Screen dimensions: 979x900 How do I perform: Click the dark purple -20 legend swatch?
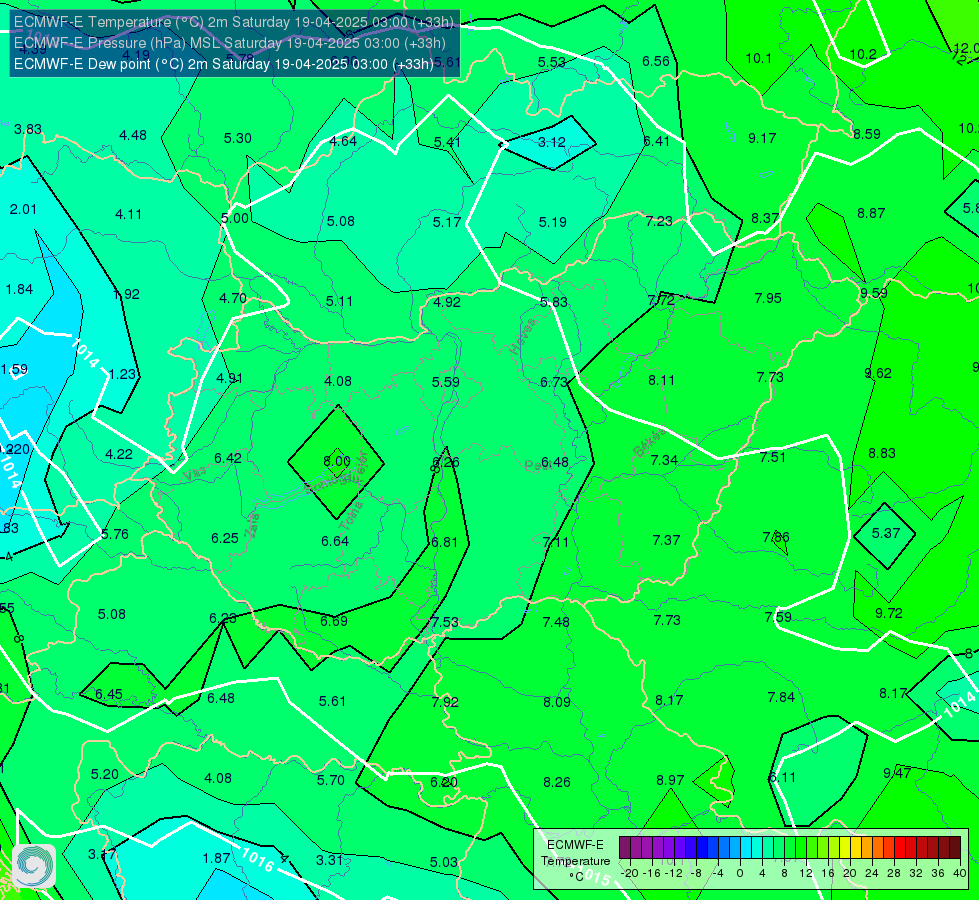pyautogui.click(x=625, y=848)
